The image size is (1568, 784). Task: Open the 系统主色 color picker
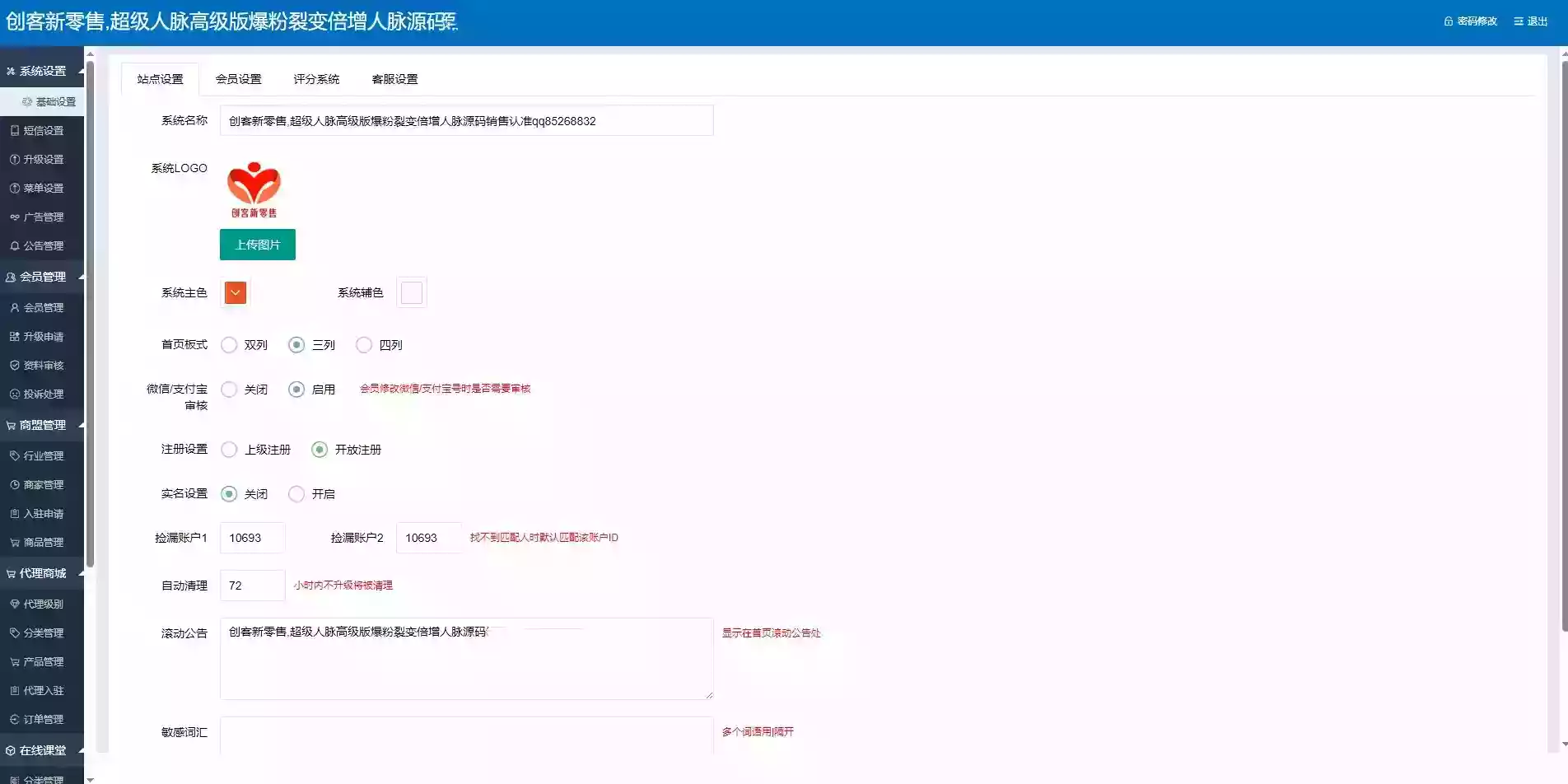235,292
